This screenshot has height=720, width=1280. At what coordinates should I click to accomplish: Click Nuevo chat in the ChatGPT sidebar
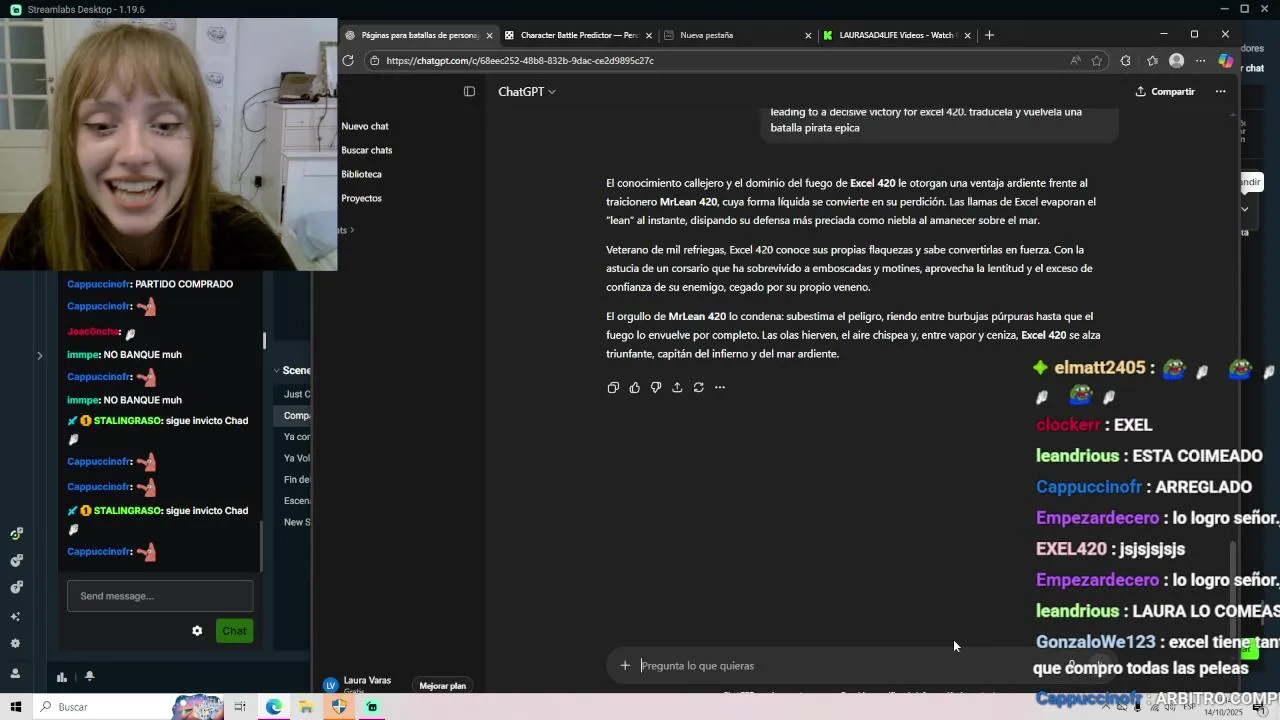(365, 126)
